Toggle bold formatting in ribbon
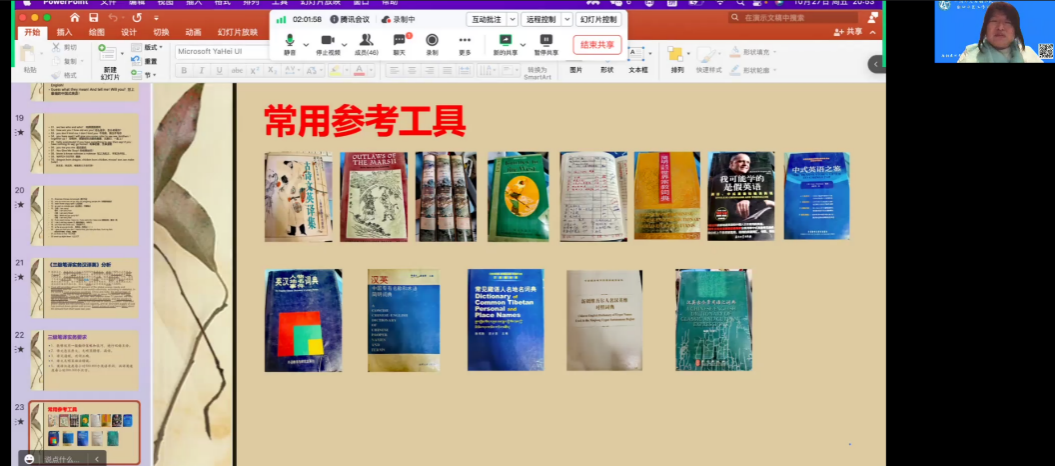Screen dimensions: 1055x466 pos(184,71)
